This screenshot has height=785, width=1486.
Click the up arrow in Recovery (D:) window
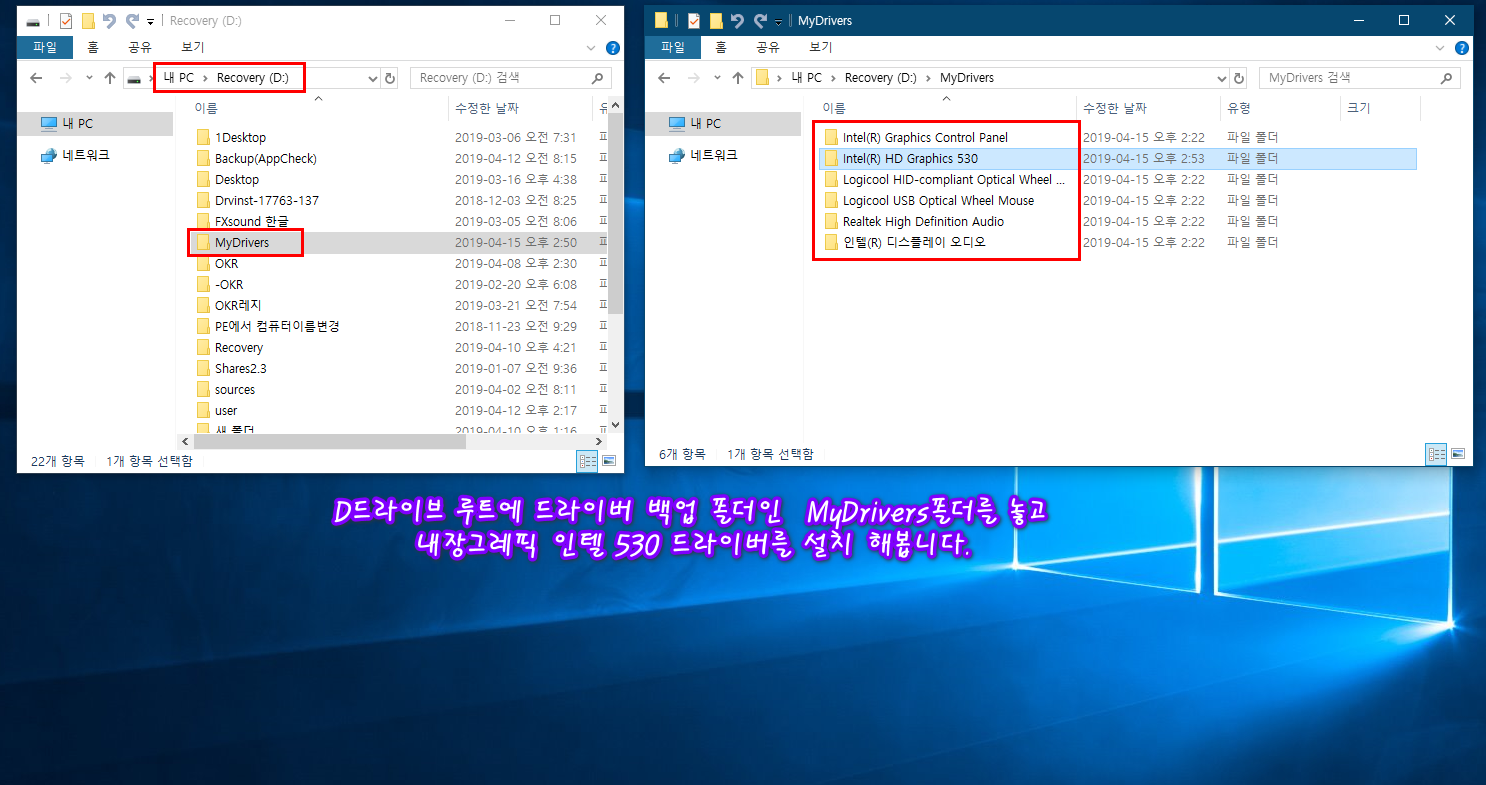[110, 78]
